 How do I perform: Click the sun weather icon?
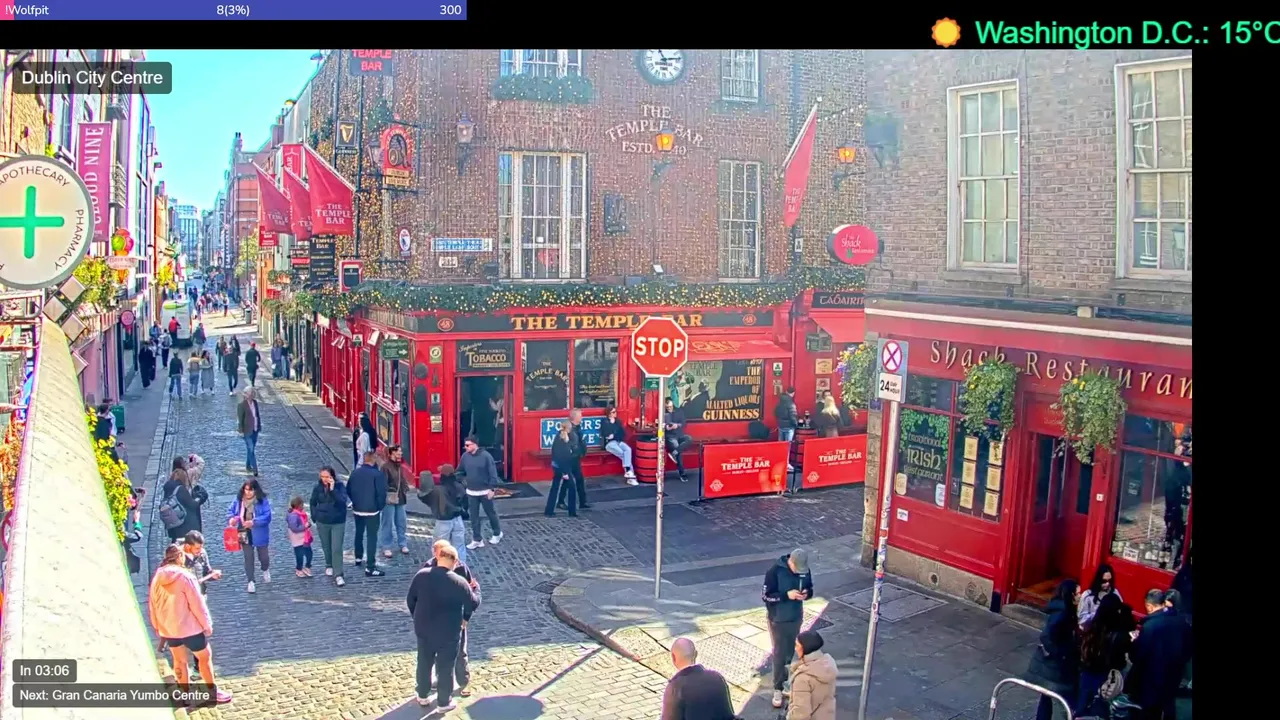pos(945,32)
